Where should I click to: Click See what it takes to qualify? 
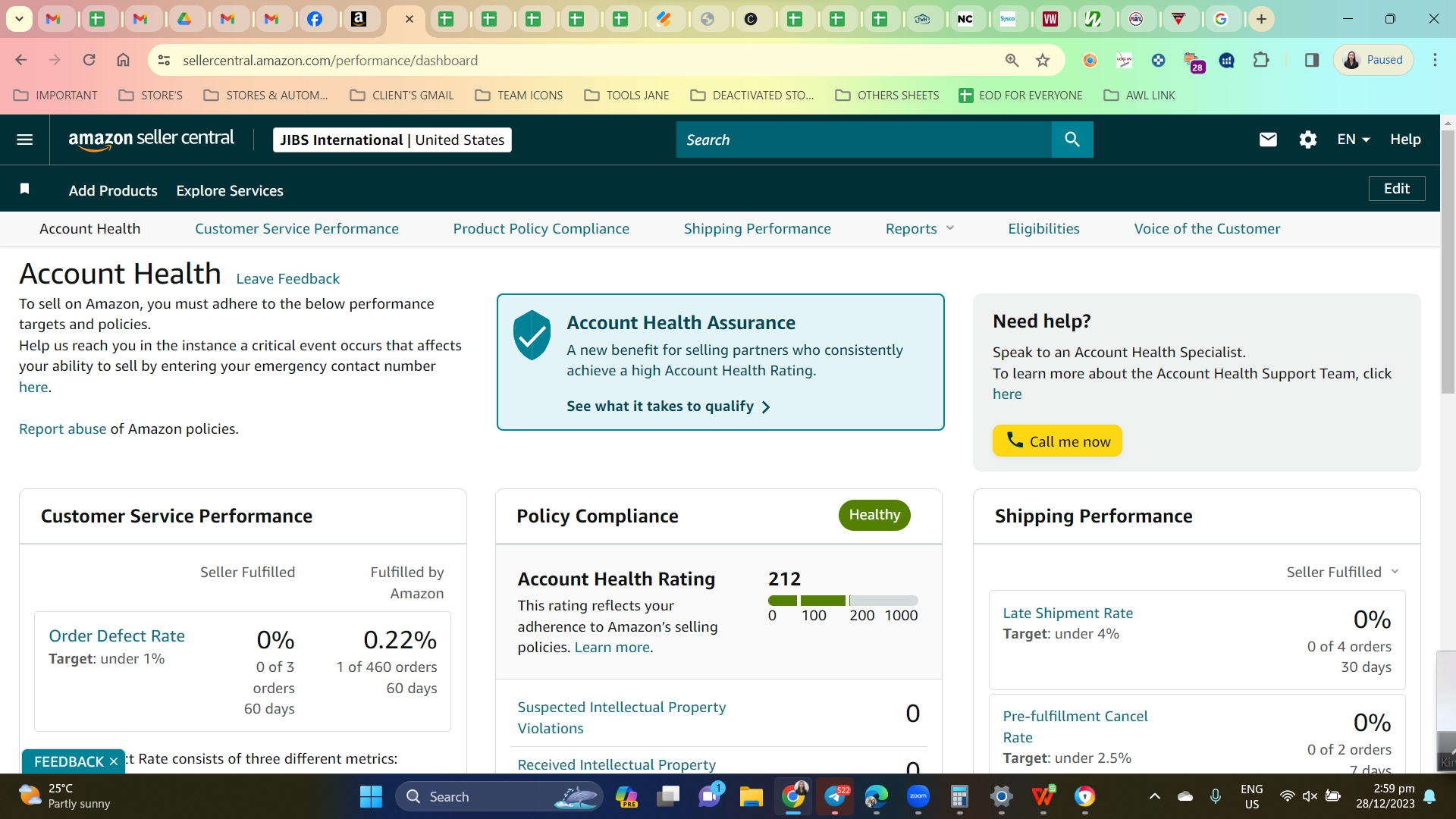click(x=668, y=406)
